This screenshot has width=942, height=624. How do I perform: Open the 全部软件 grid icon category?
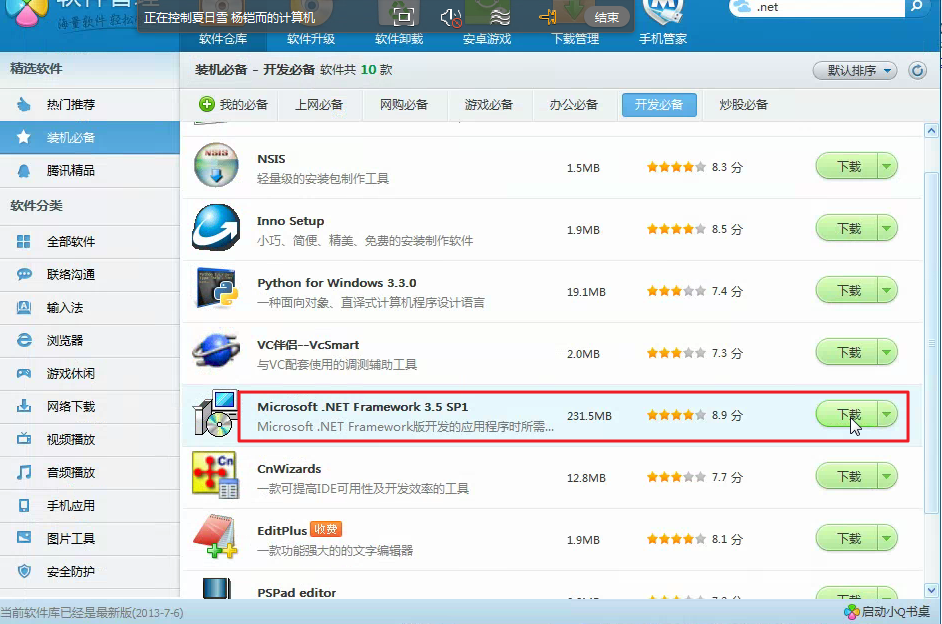[x=90, y=241]
